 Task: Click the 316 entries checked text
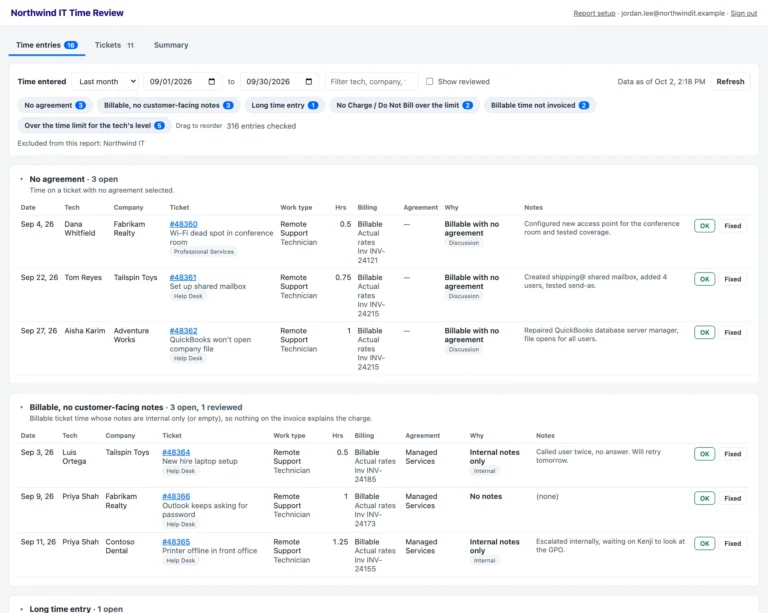click(x=261, y=126)
